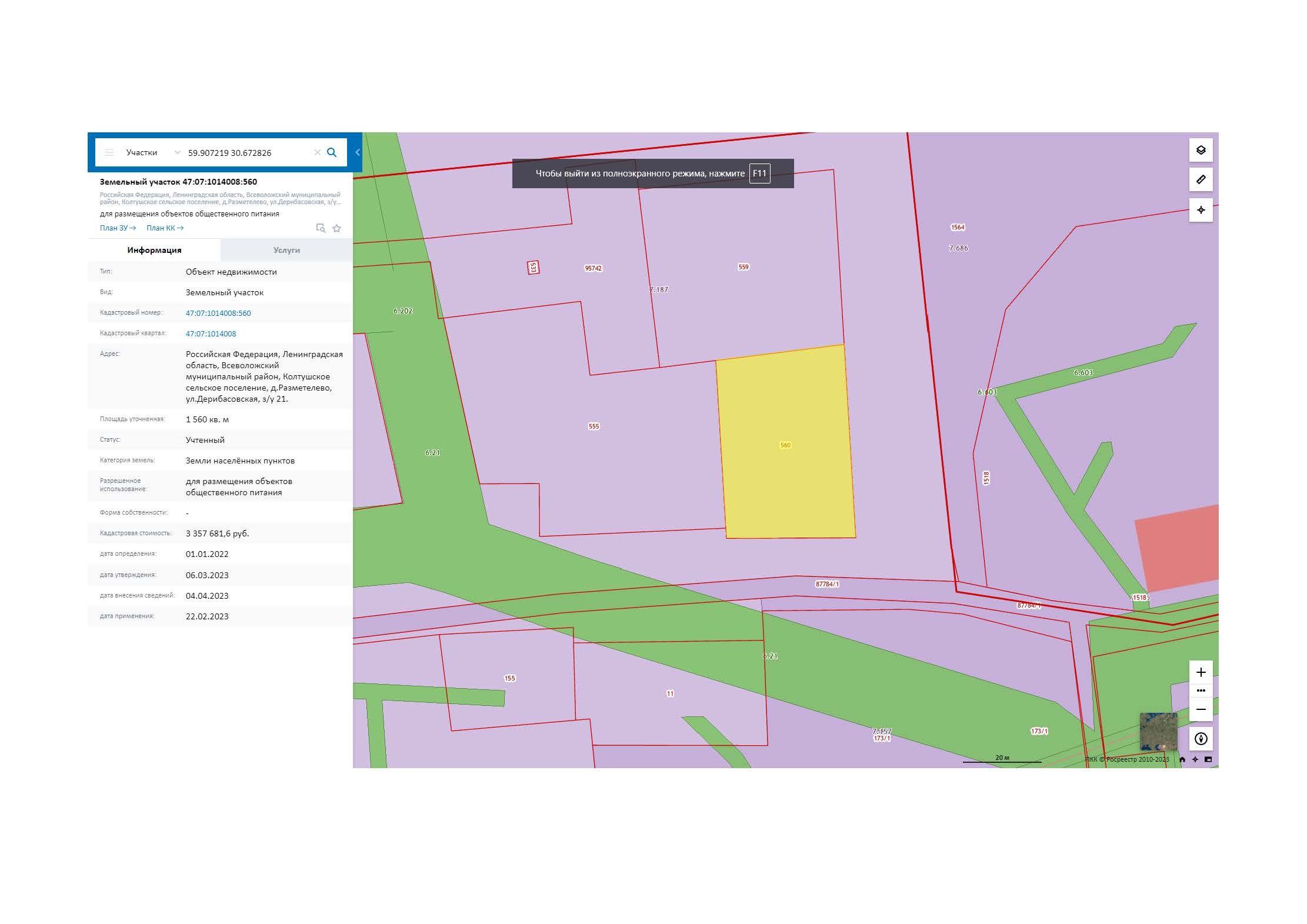Click the 7.187 zone label
The height and width of the screenshot is (924, 1307).
click(x=659, y=289)
